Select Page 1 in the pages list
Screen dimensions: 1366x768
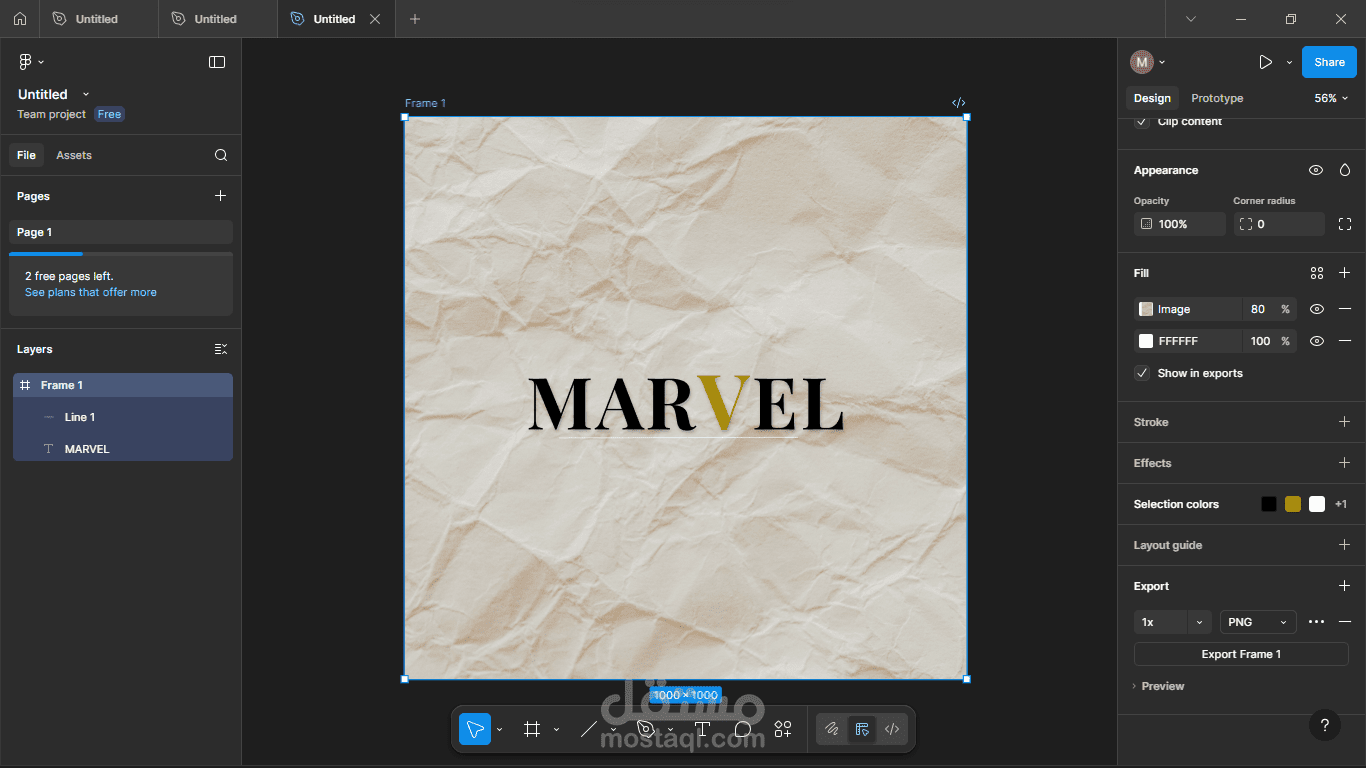[x=121, y=232]
